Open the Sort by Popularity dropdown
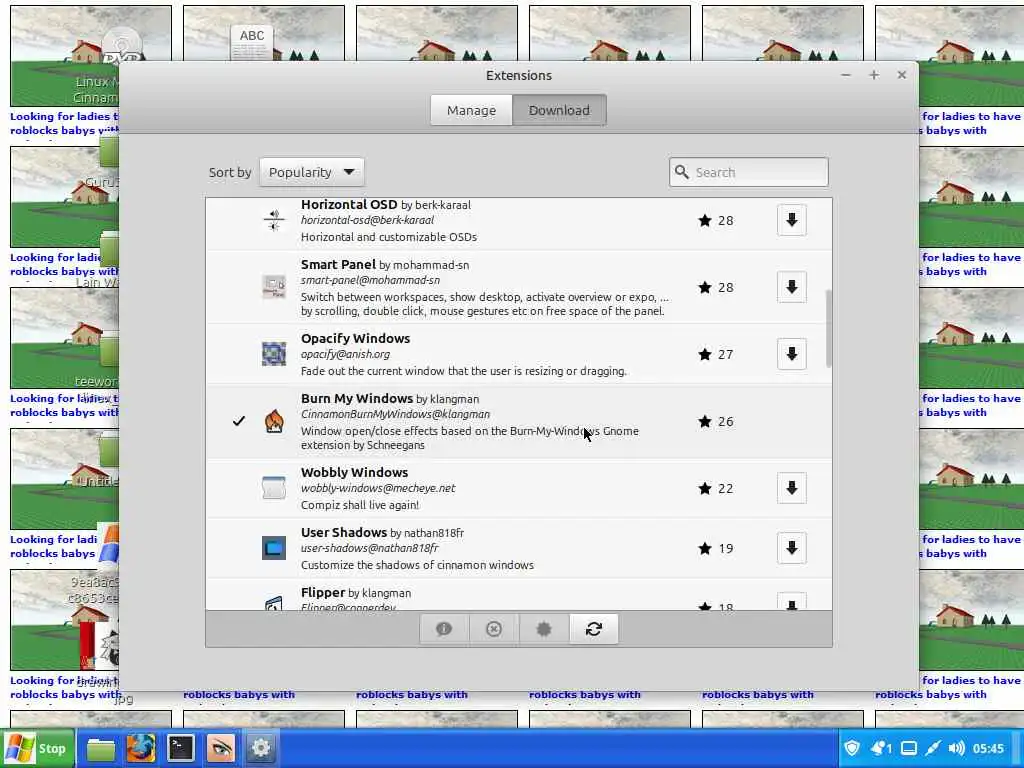This screenshot has width=1024, height=768. click(x=312, y=172)
